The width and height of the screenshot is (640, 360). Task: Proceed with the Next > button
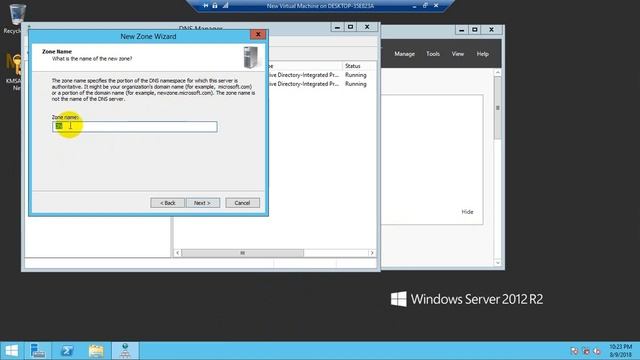[x=203, y=203]
